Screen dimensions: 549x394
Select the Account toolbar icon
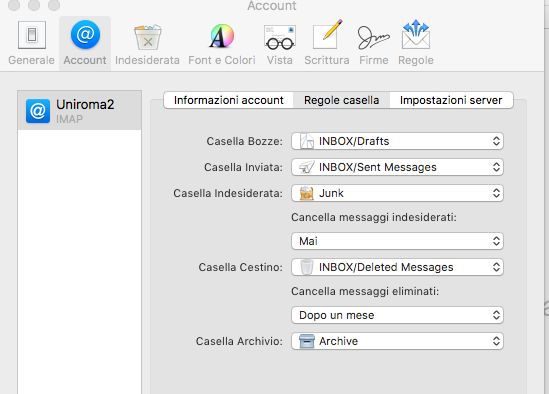pyautogui.click(x=85, y=43)
